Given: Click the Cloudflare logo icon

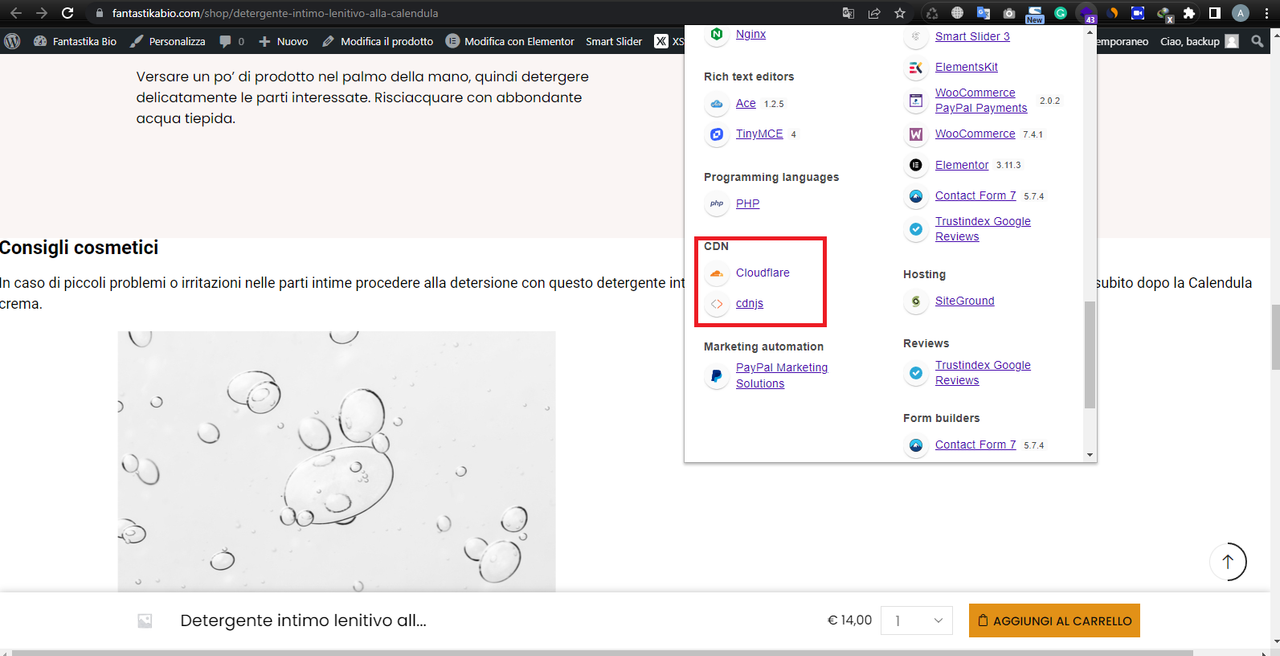Looking at the screenshot, I should (716, 273).
